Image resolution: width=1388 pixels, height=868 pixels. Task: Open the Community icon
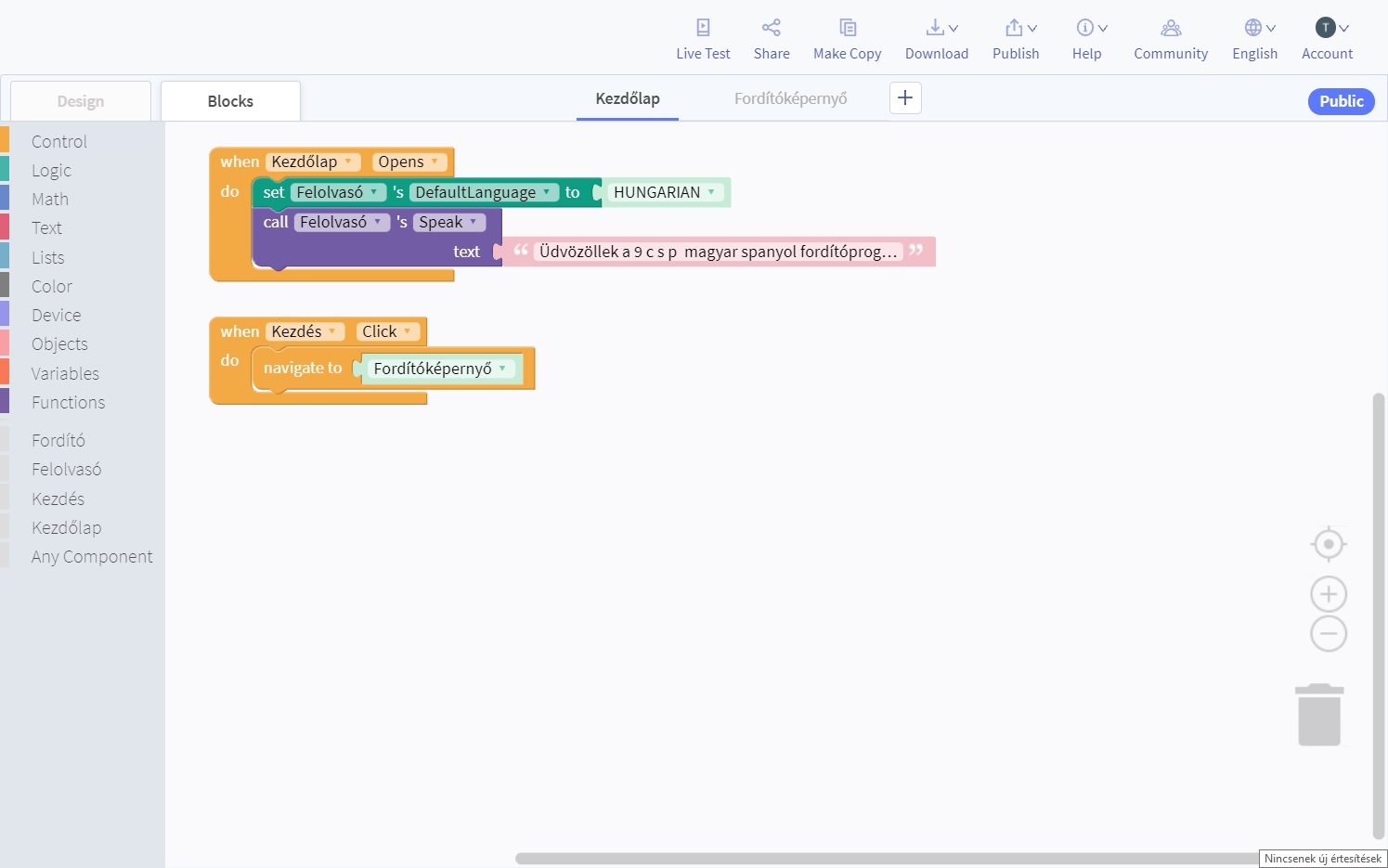point(1170,28)
